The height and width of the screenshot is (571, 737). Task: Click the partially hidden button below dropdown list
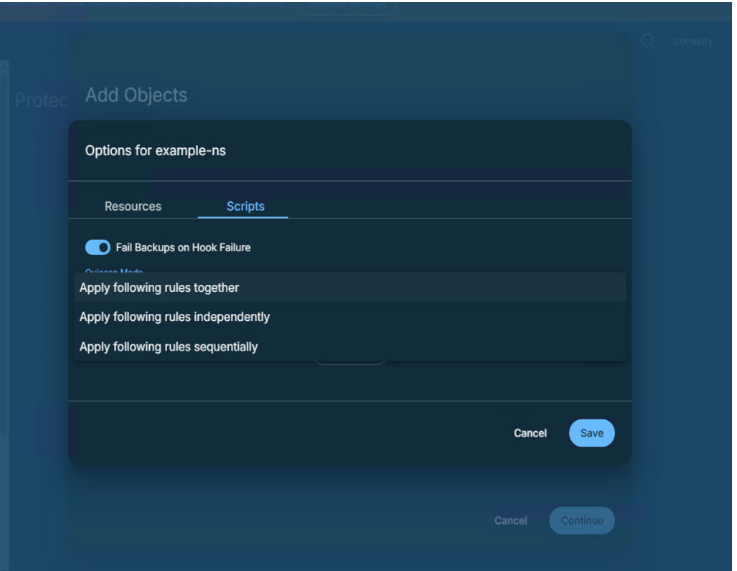tap(349, 363)
